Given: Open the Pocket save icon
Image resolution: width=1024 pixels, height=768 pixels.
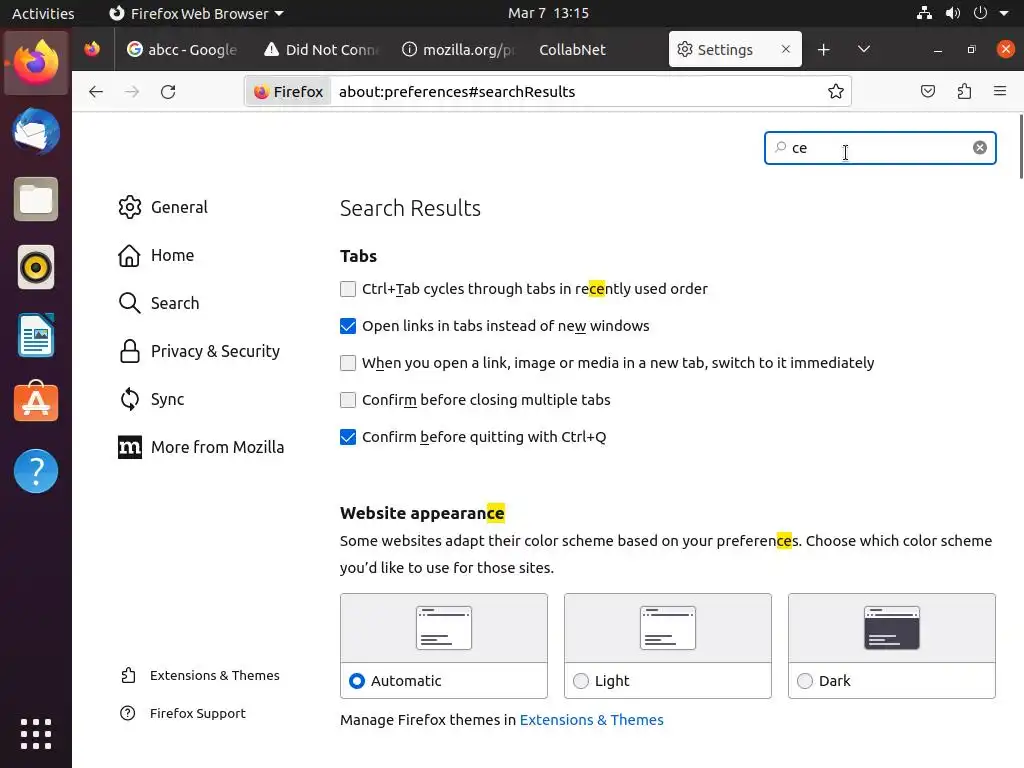Looking at the screenshot, I should coord(928,92).
